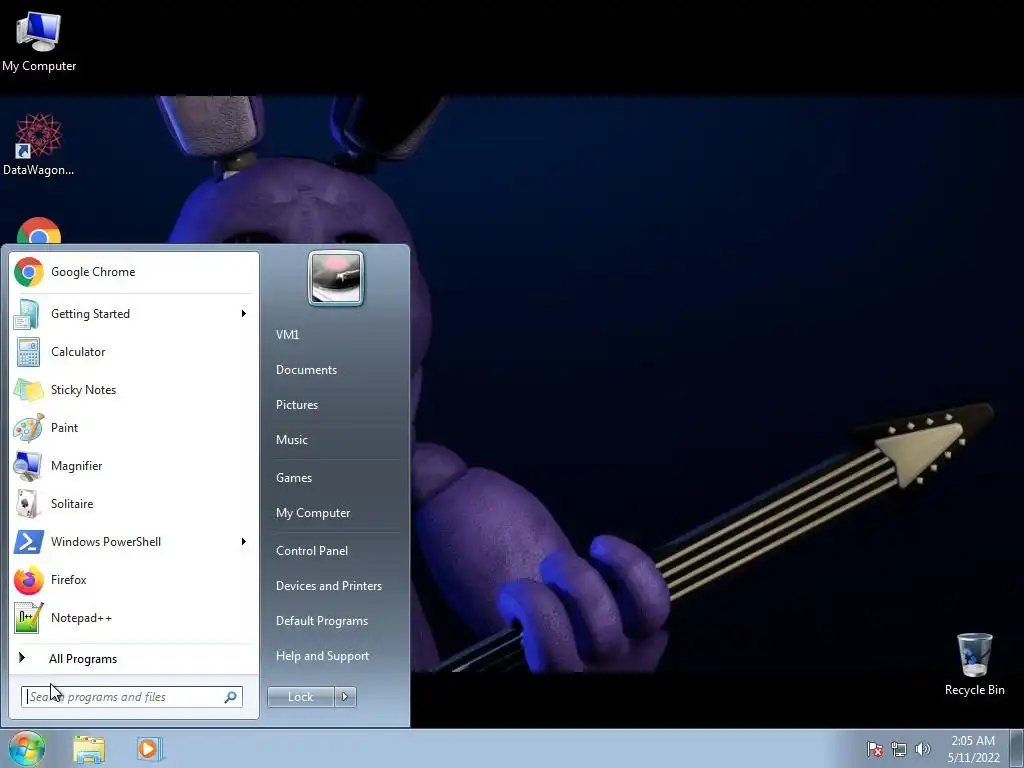This screenshot has width=1024, height=768.
Task: Open Firefox from the Start menu
Action: point(133,580)
